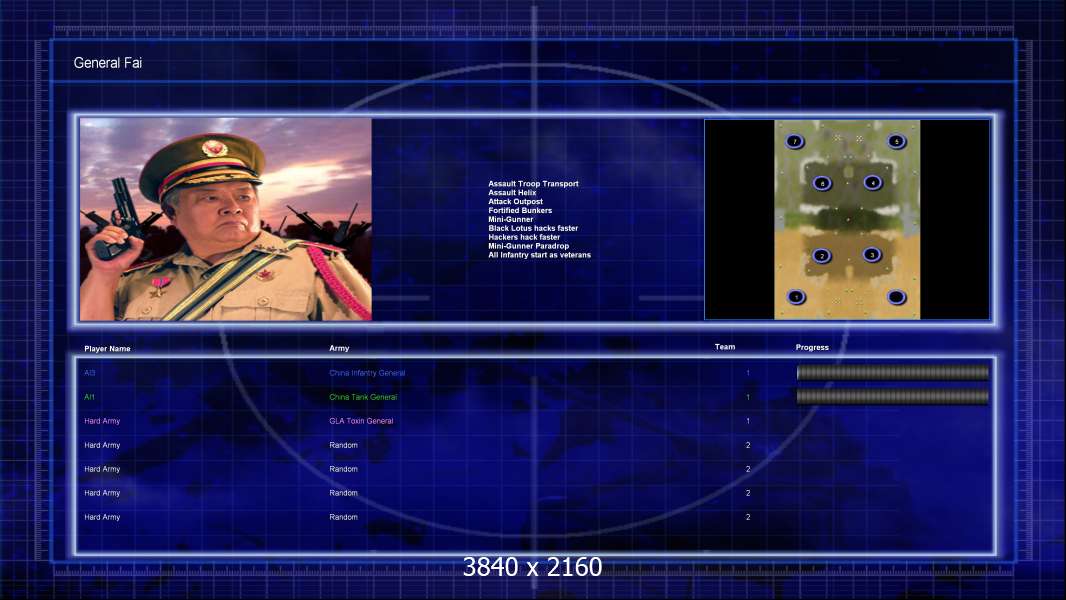Viewport: 1066px width, 600px height.
Task: Select the Assault Helix line
Action: [512, 192]
